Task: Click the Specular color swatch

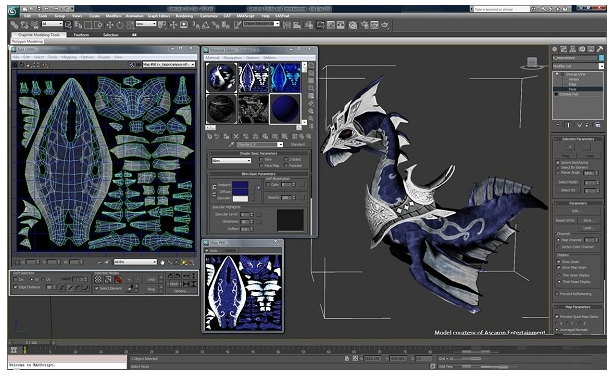Action: [x=240, y=198]
